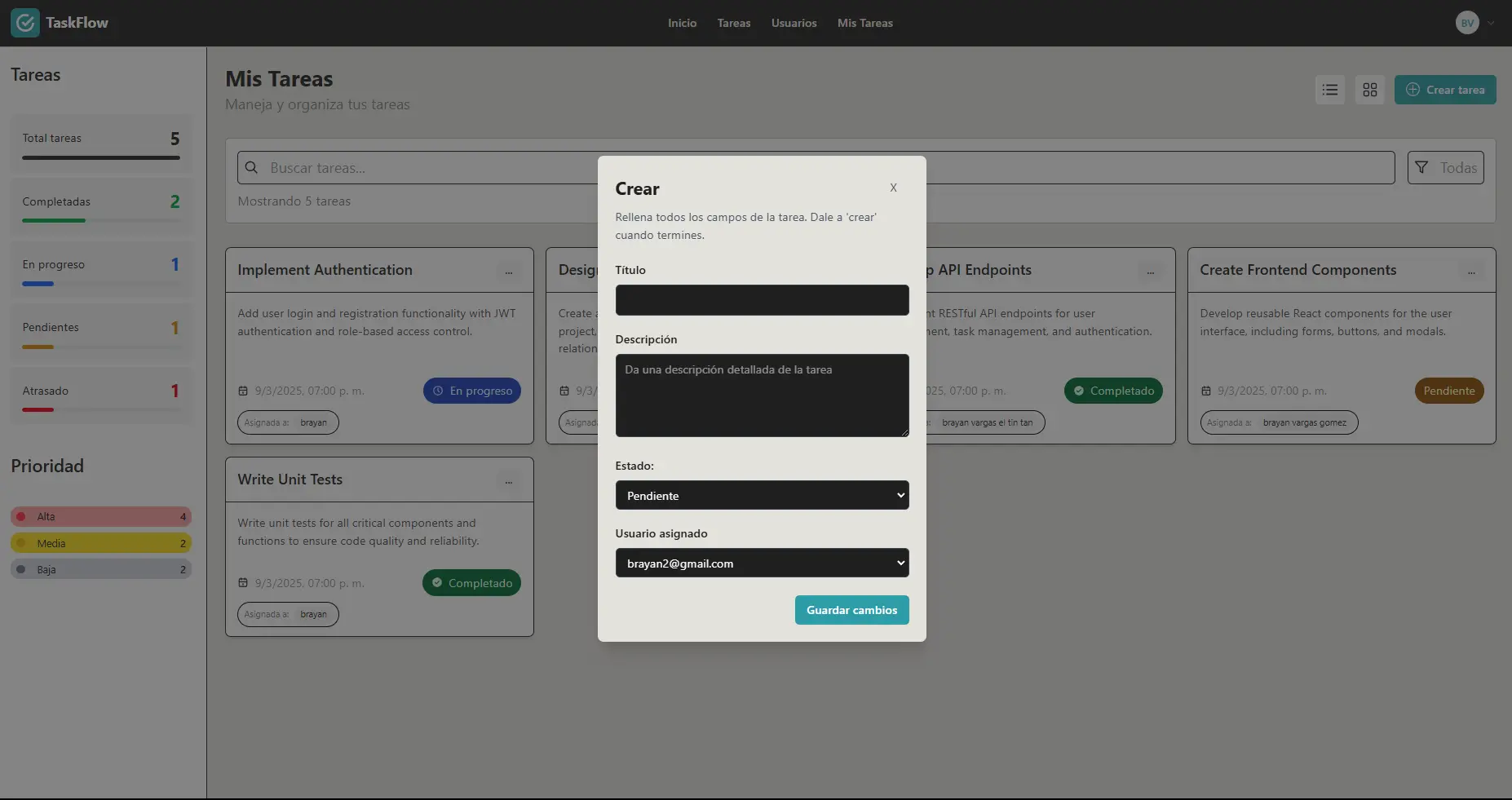
Task: Open the Estado dropdown showing Pendiente
Action: [762, 495]
